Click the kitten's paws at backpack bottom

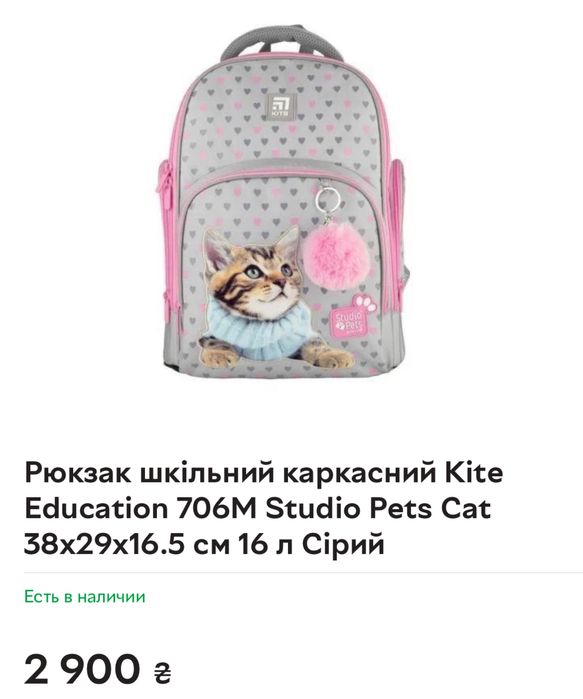tap(274, 351)
